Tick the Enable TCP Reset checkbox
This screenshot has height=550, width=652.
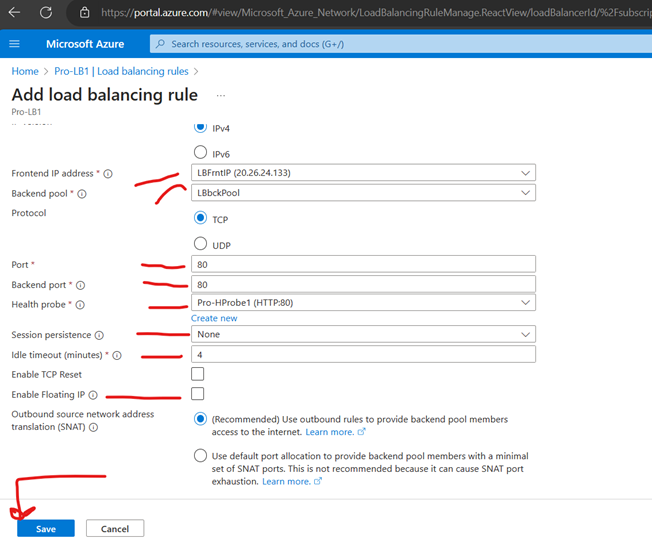click(198, 374)
